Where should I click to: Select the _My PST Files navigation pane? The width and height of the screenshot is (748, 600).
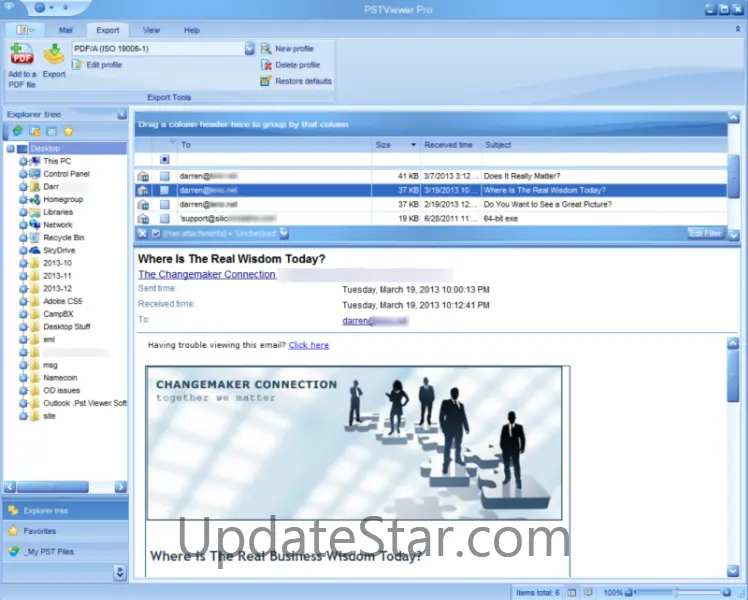coord(65,552)
